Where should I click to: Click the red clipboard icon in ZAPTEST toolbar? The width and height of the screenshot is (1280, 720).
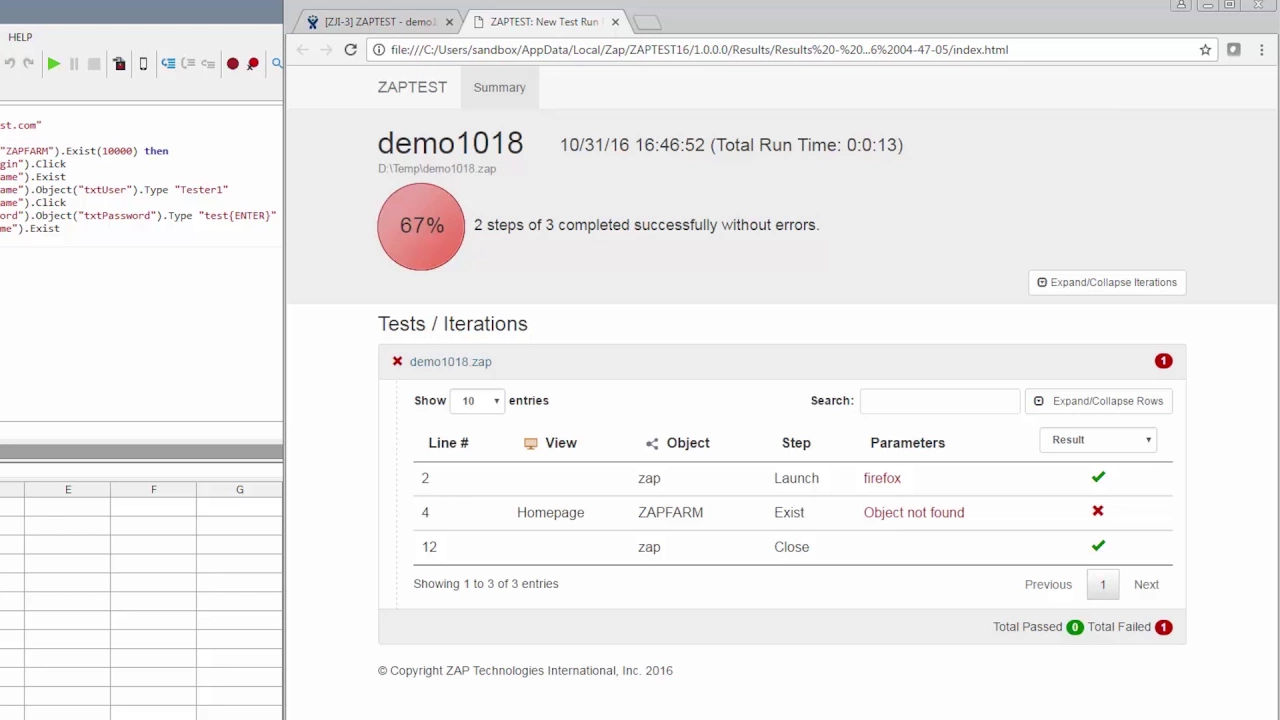coord(119,64)
